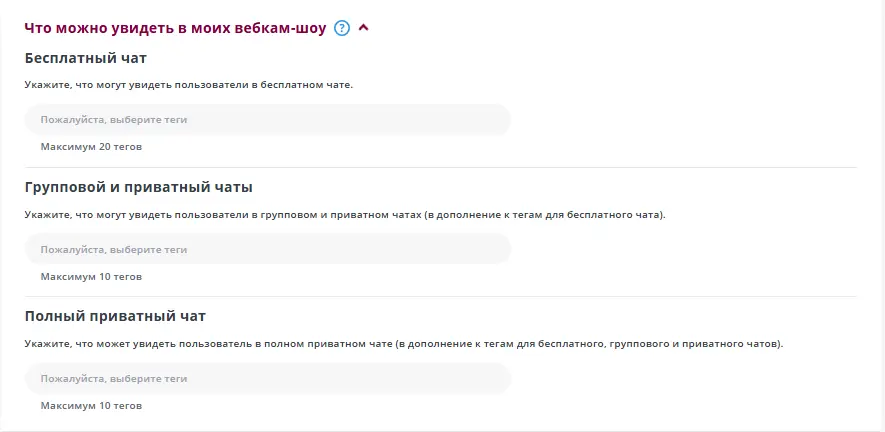
Task: Open tag selector for Групповой и приватный чаты
Action: click(267, 249)
